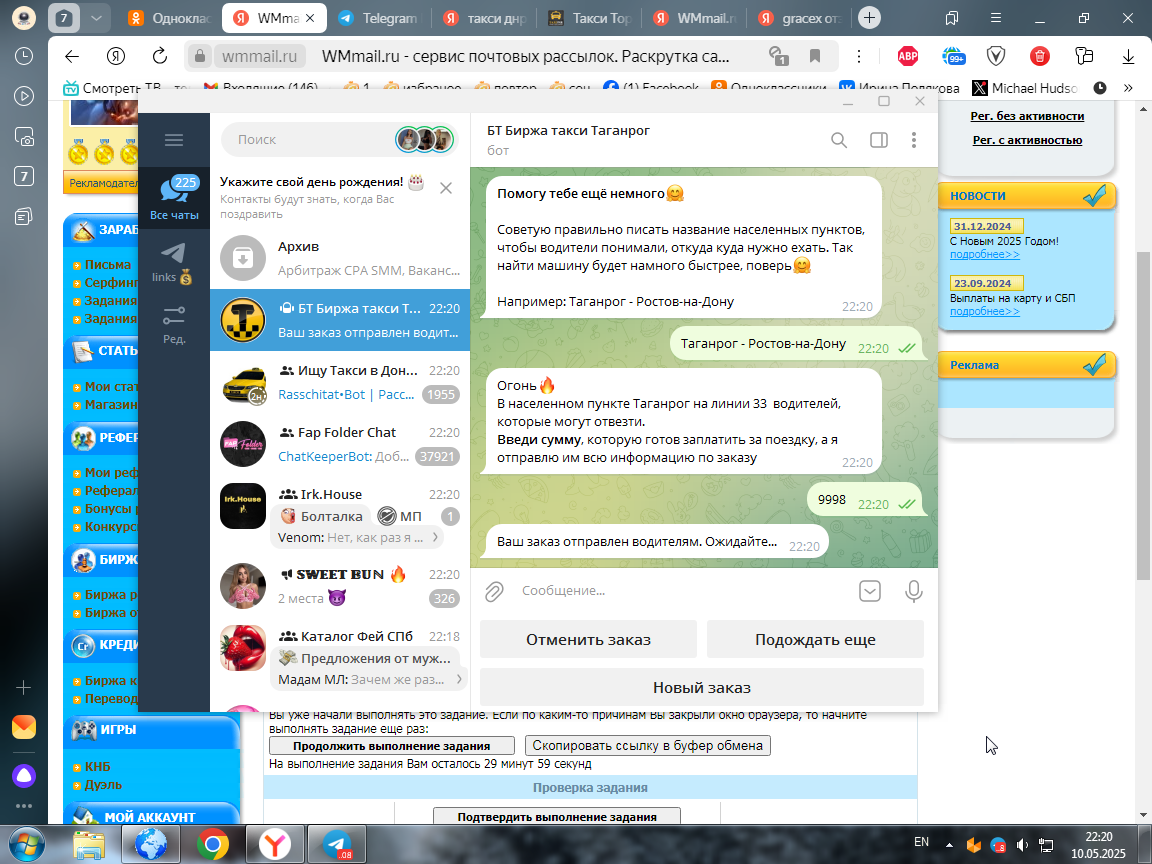Viewport: 1152px width, 864px height.
Task: Switch to Telegram browser tab
Action: 379,18
